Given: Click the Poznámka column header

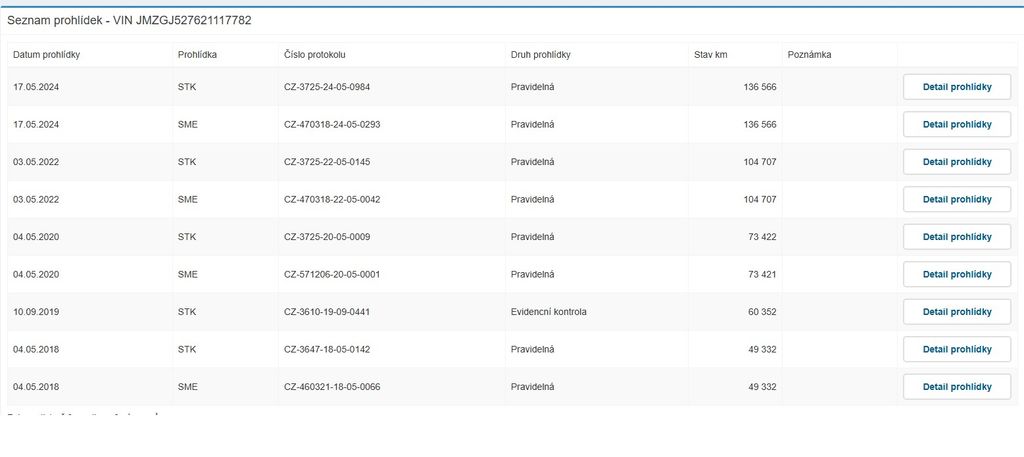Looking at the screenshot, I should tap(809, 54).
